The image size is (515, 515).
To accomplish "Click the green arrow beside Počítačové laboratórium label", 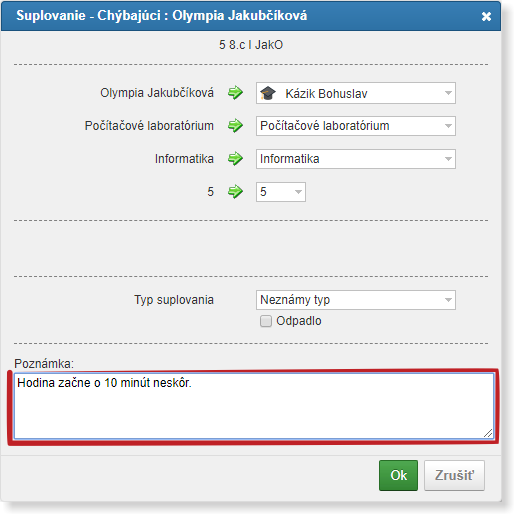I will pos(235,126).
